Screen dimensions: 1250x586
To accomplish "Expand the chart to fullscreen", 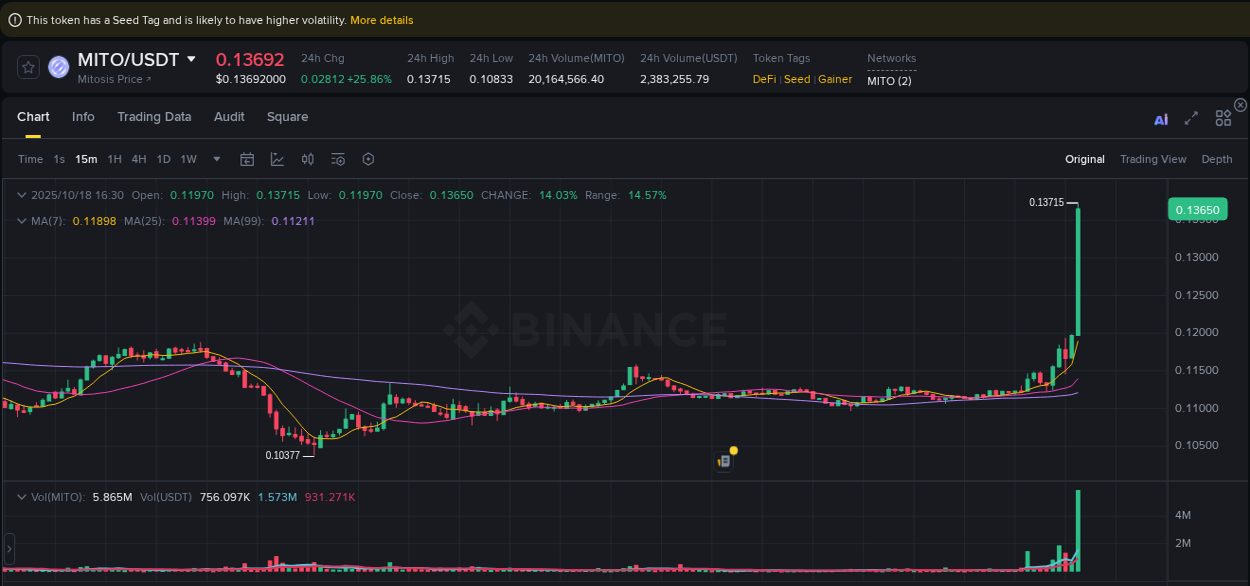I will click(x=1191, y=118).
